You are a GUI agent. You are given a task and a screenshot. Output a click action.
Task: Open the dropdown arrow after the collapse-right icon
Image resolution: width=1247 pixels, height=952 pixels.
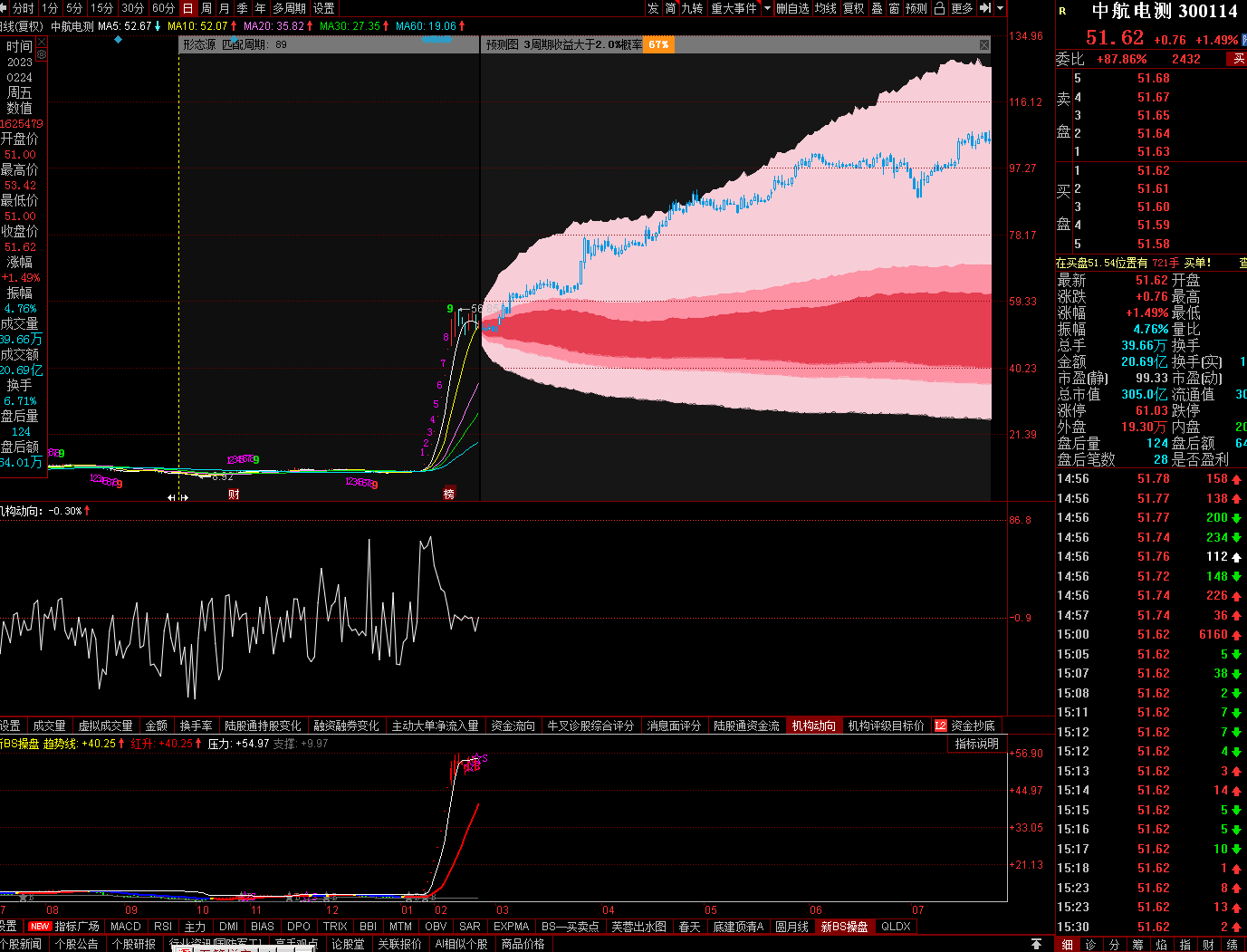point(1000,8)
